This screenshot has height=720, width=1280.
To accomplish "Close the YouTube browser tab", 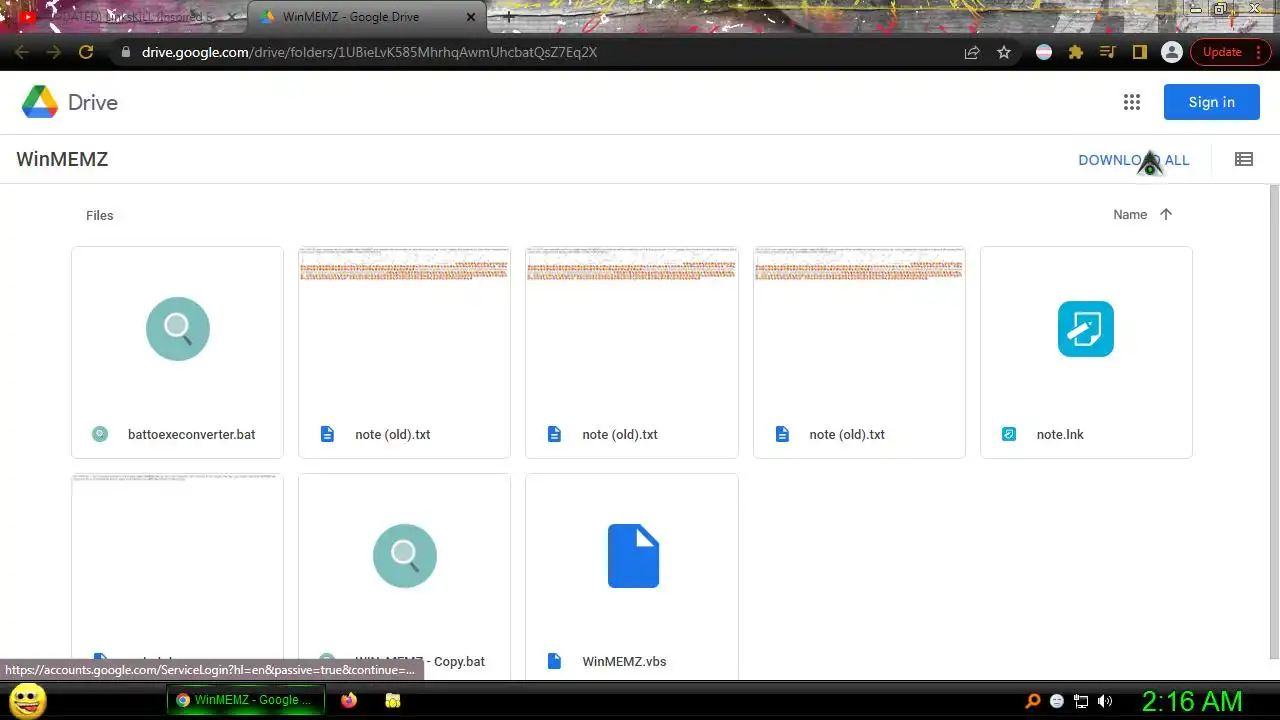I will coord(231,17).
